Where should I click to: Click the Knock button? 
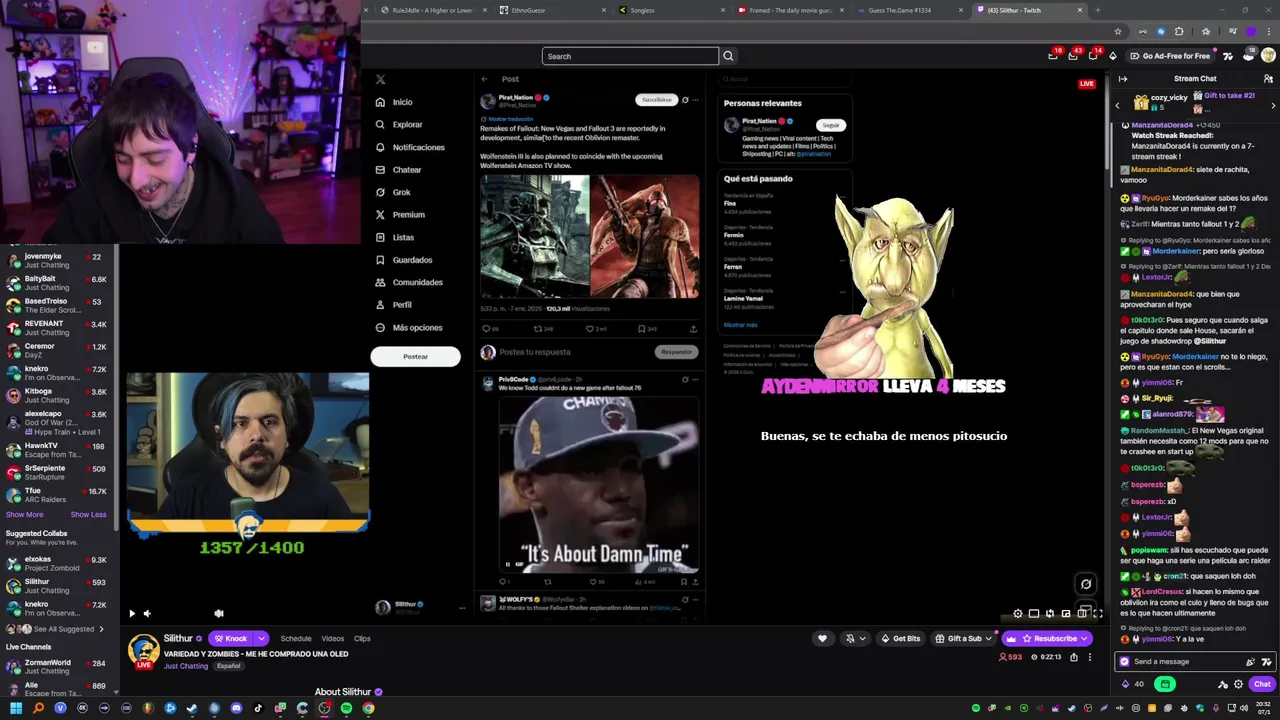click(231, 638)
